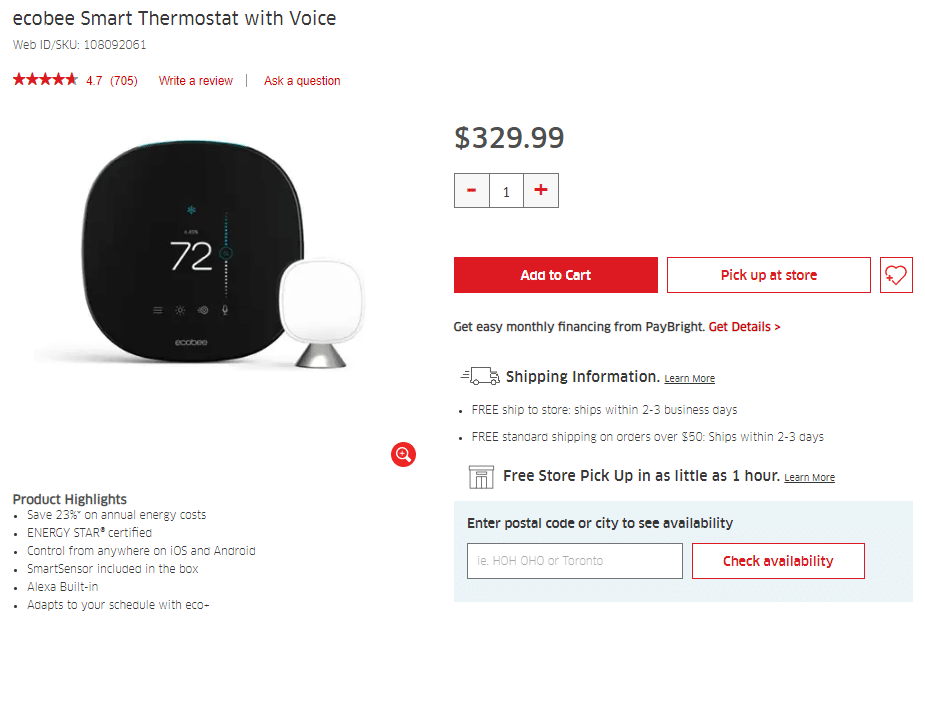Open Free Store Pick Up Learn More
Viewport: 925px width, 707px height.
tap(809, 478)
